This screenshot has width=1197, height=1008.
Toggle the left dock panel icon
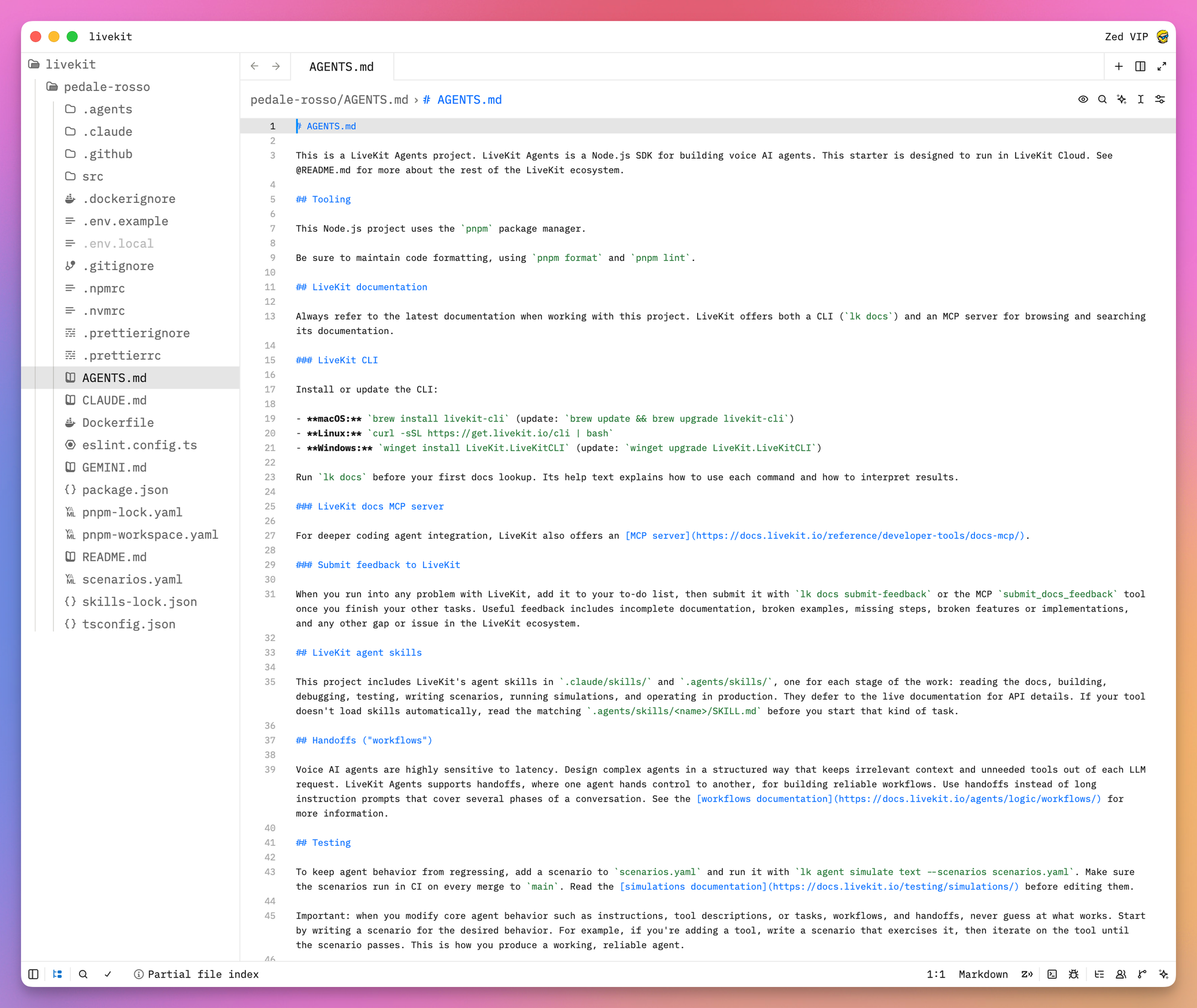[34, 974]
